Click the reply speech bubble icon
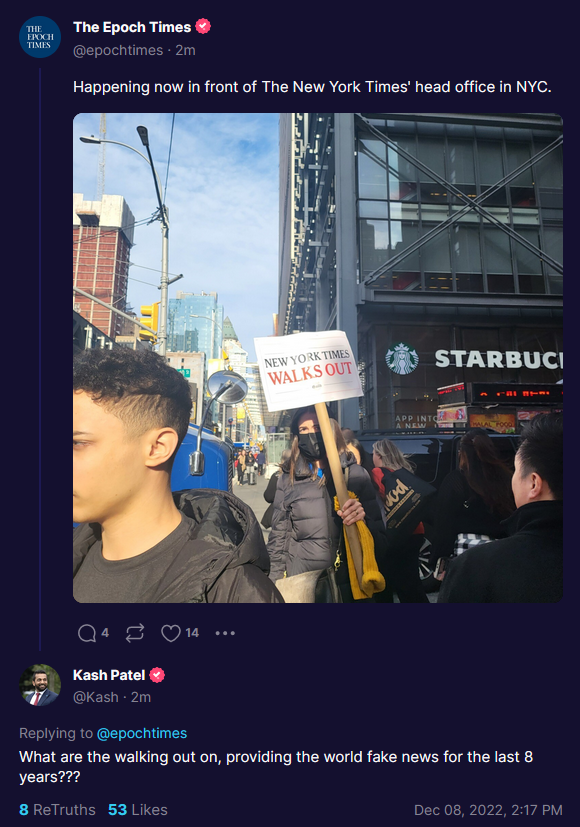This screenshot has width=580, height=827. (87, 633)
